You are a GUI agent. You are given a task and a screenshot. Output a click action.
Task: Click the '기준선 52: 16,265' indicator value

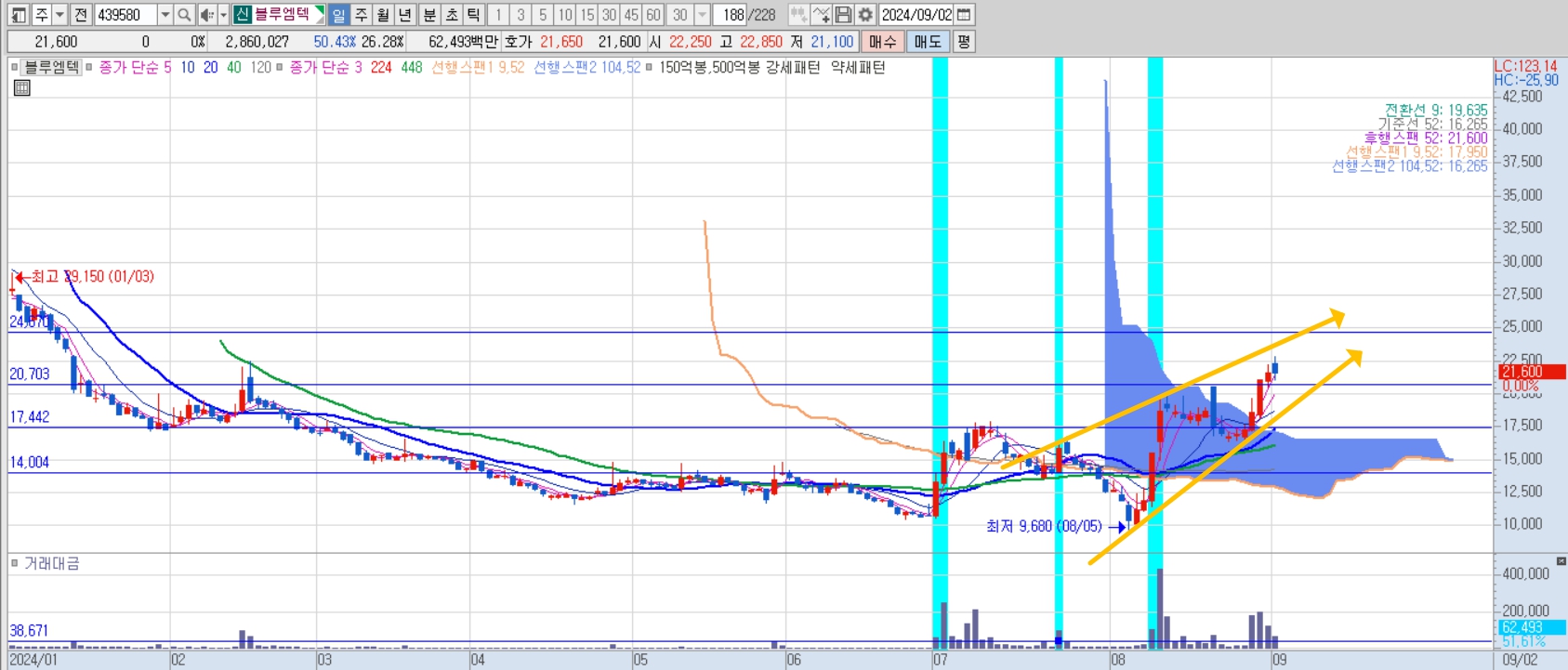pyautogui.click(x=1432, y=124)
